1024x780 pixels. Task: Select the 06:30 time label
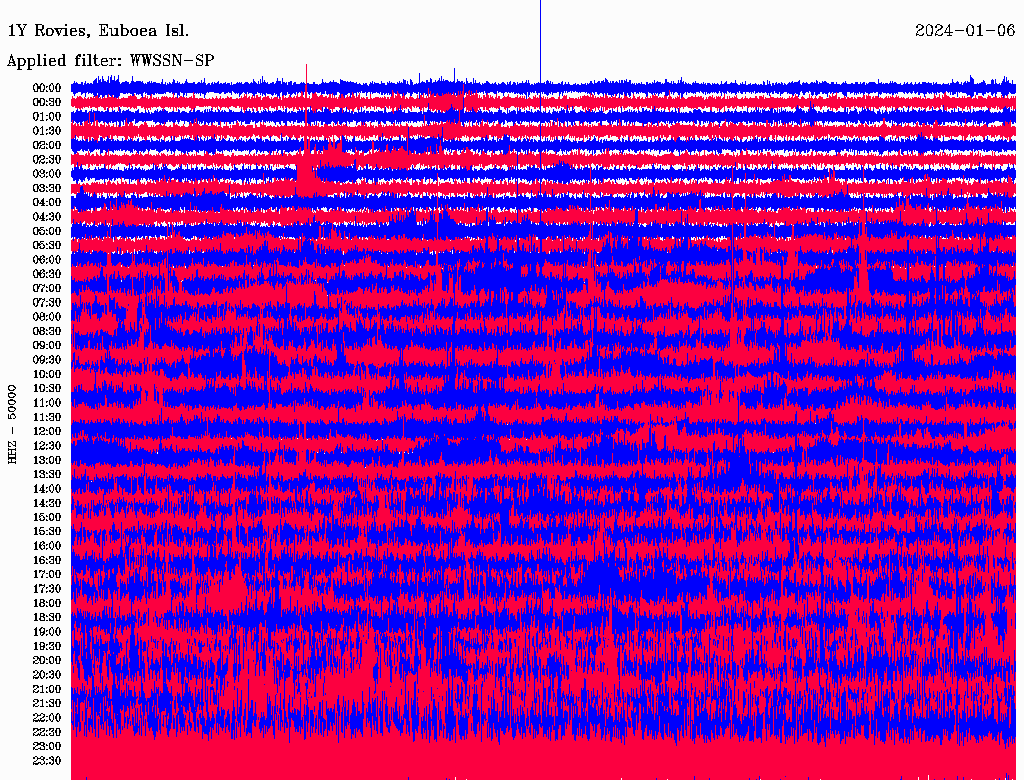(47, 274)
